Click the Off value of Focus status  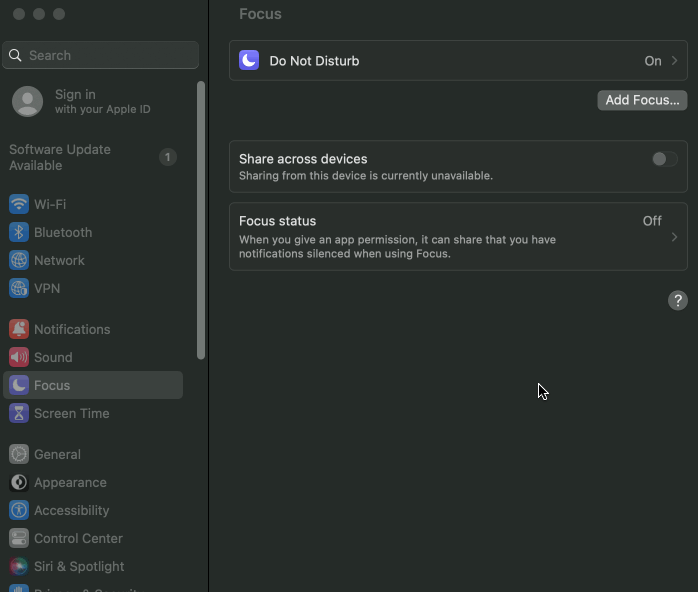point(652,221)
